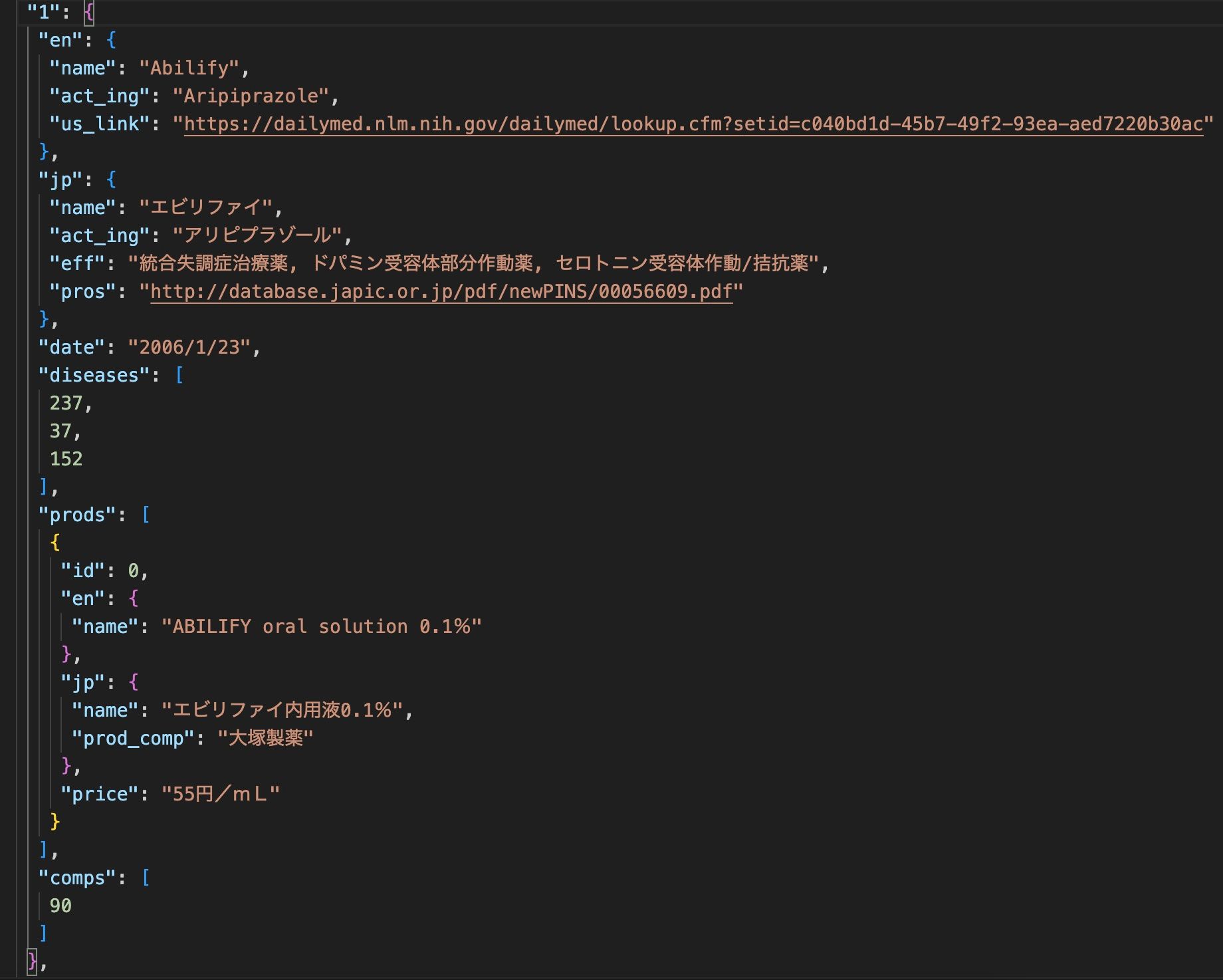Click the "prod_comp" key
The height and width of the screenshot is (980, 1223).
click(133, 739)
